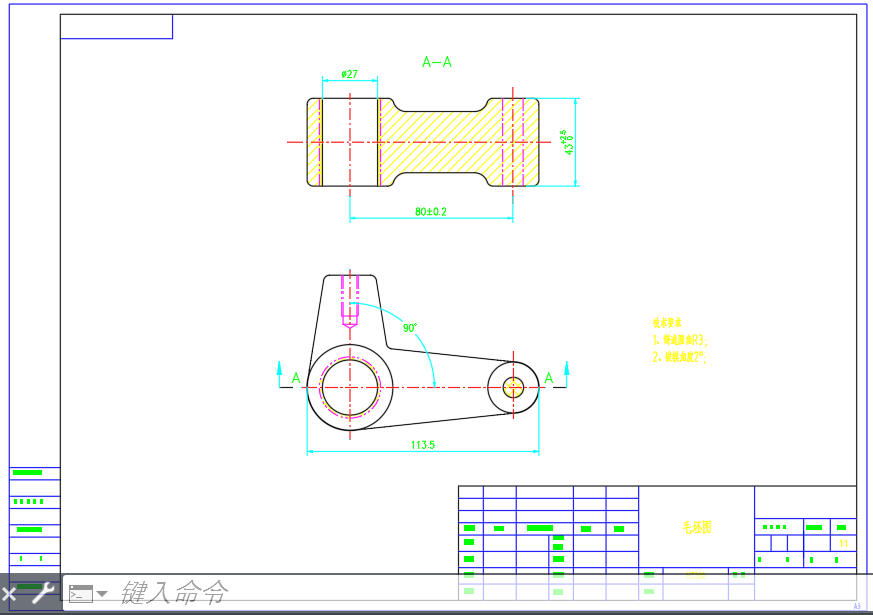This screenshot has width=873, height=615.
Task: Select the 90° angle dimension text
Action: pyautogui.click(x=410, y=328)
